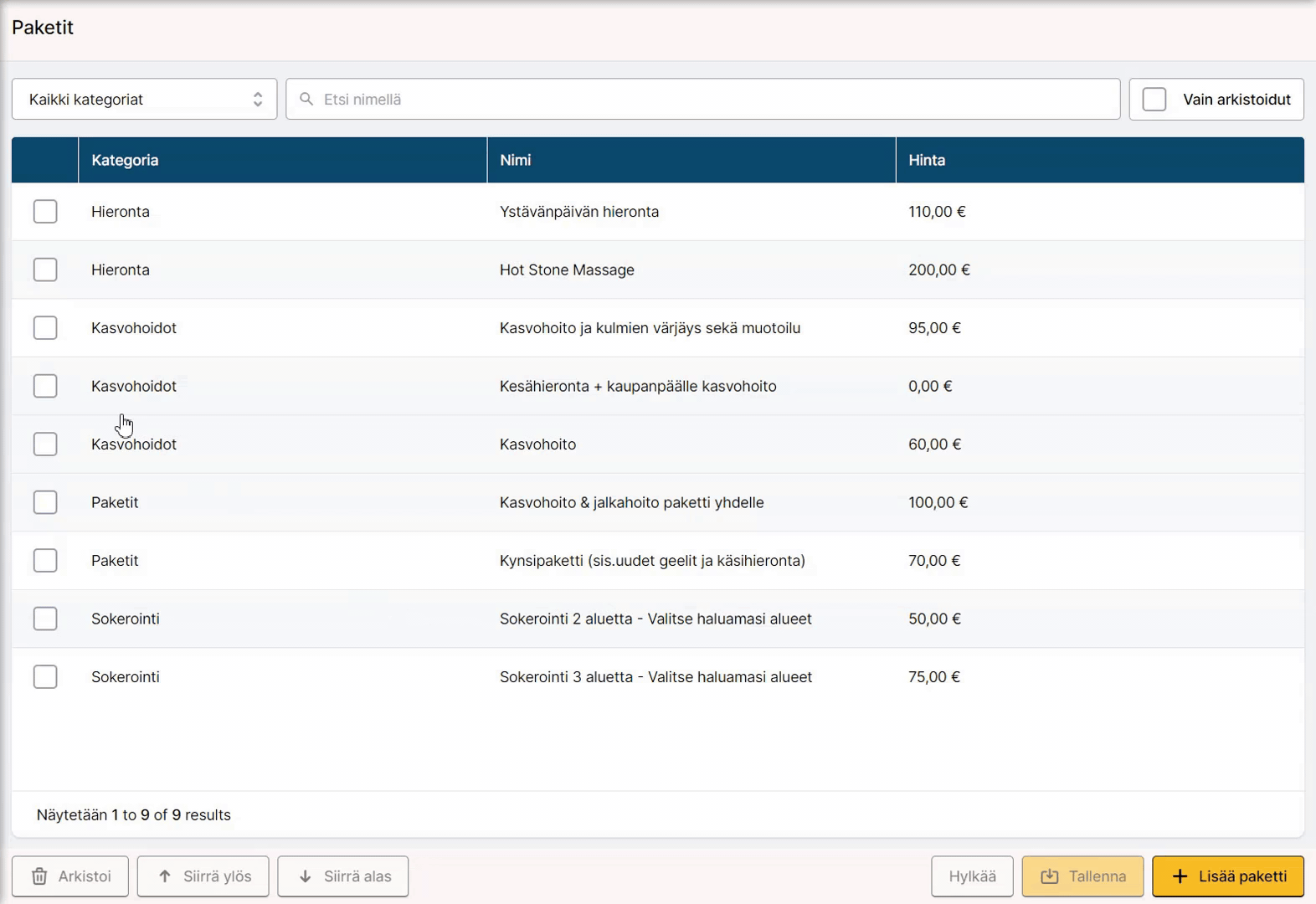
Task: Click the plus icon on Lisää paketti
Action: coord(1180,876)
